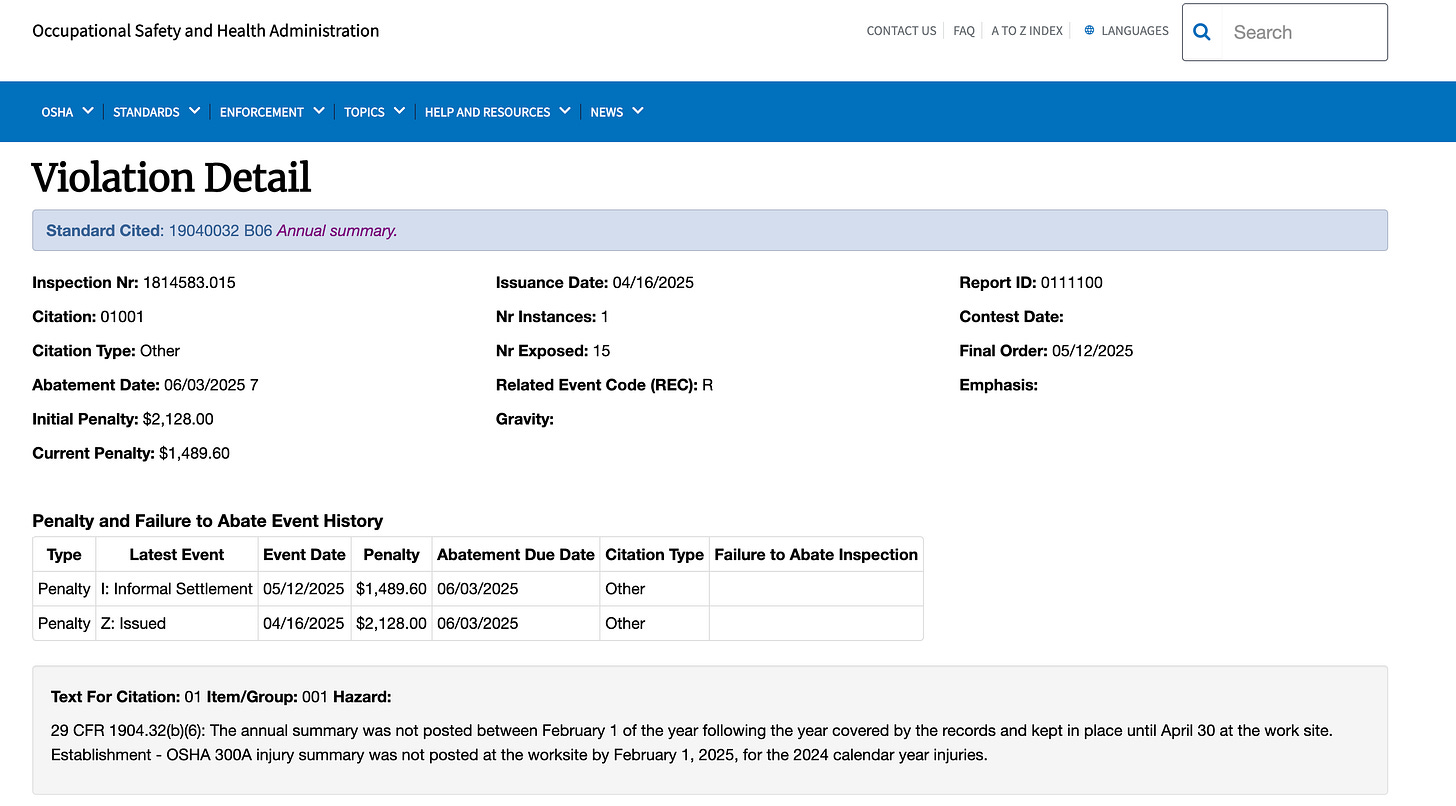Open the OSHA navigation menu
The width and height of the screenshot is (1456, 806).
57,112
